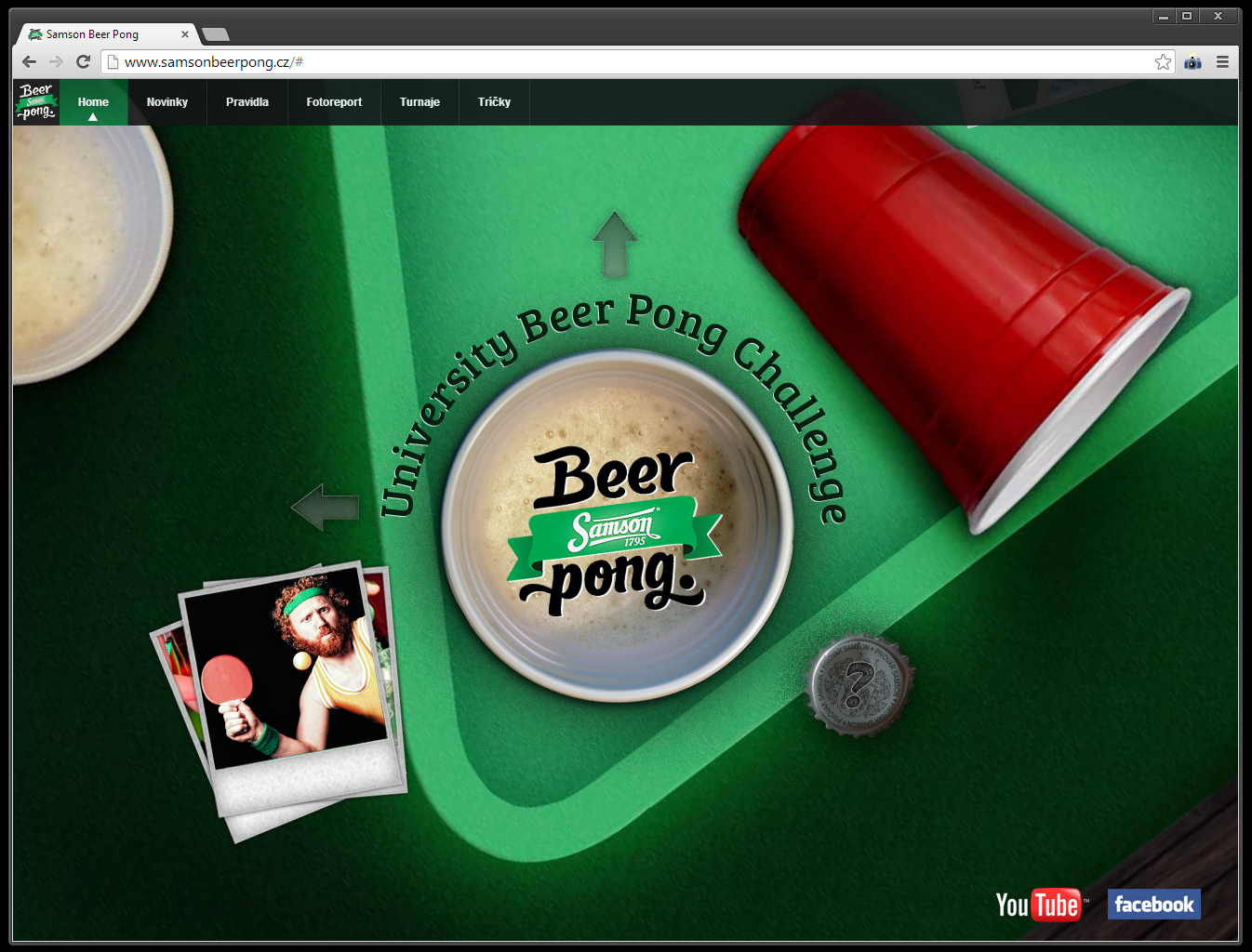
Task: Open the camera extension icon
Action: pos(1192,61)
